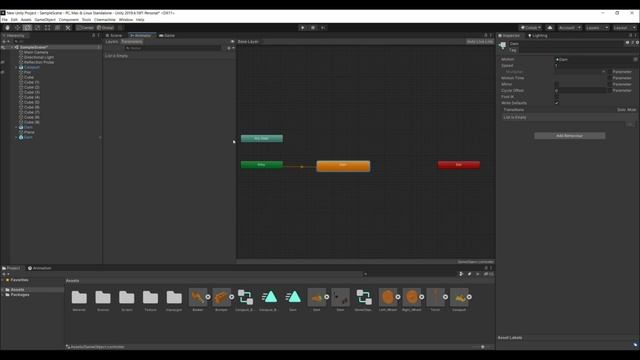Switch to the Animation tab in bottom panel
Viewport: 640px width, 360px height.
[40, 268]
